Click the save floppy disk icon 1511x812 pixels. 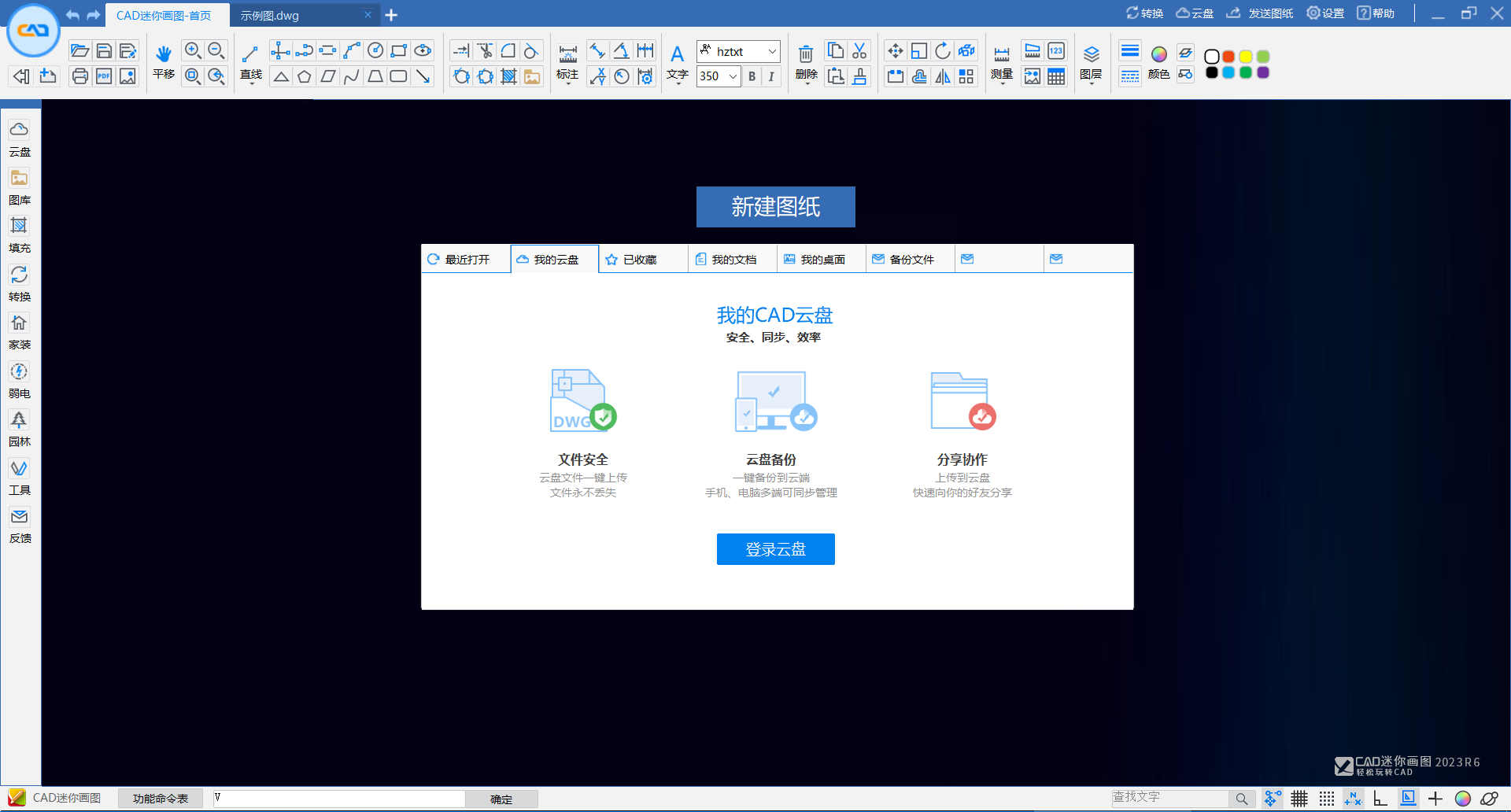click(104, 51)
